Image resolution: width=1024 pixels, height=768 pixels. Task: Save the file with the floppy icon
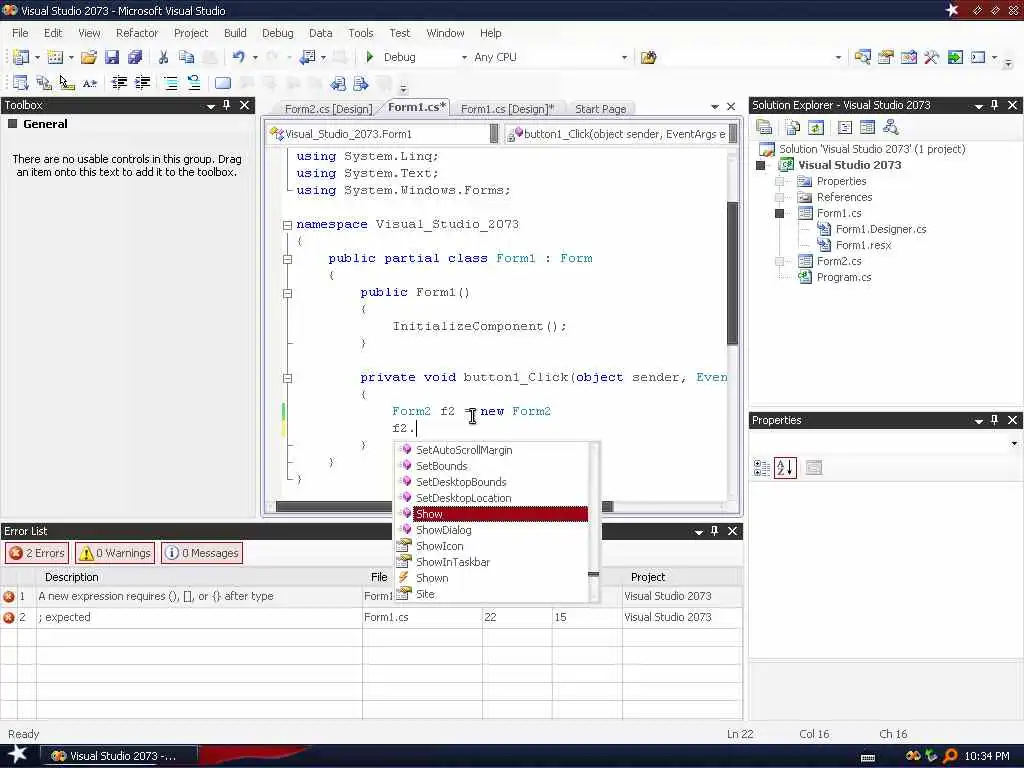tap(112, 57)
